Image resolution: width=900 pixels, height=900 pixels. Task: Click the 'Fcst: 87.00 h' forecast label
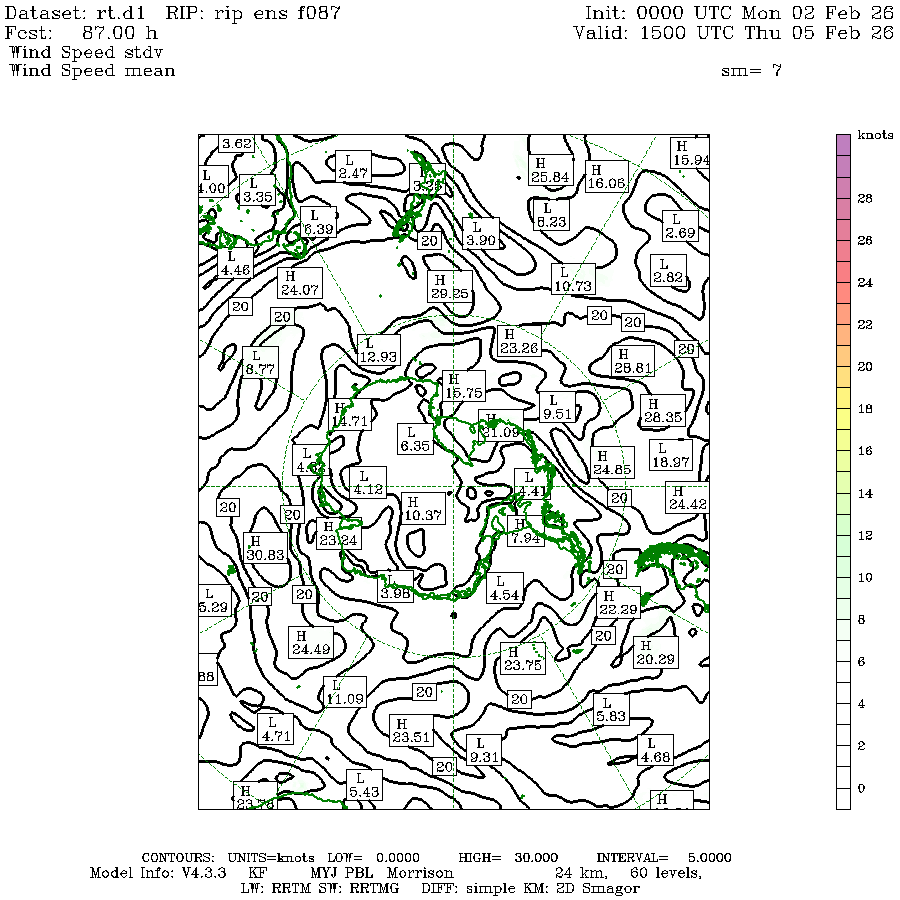click(81, 33)
